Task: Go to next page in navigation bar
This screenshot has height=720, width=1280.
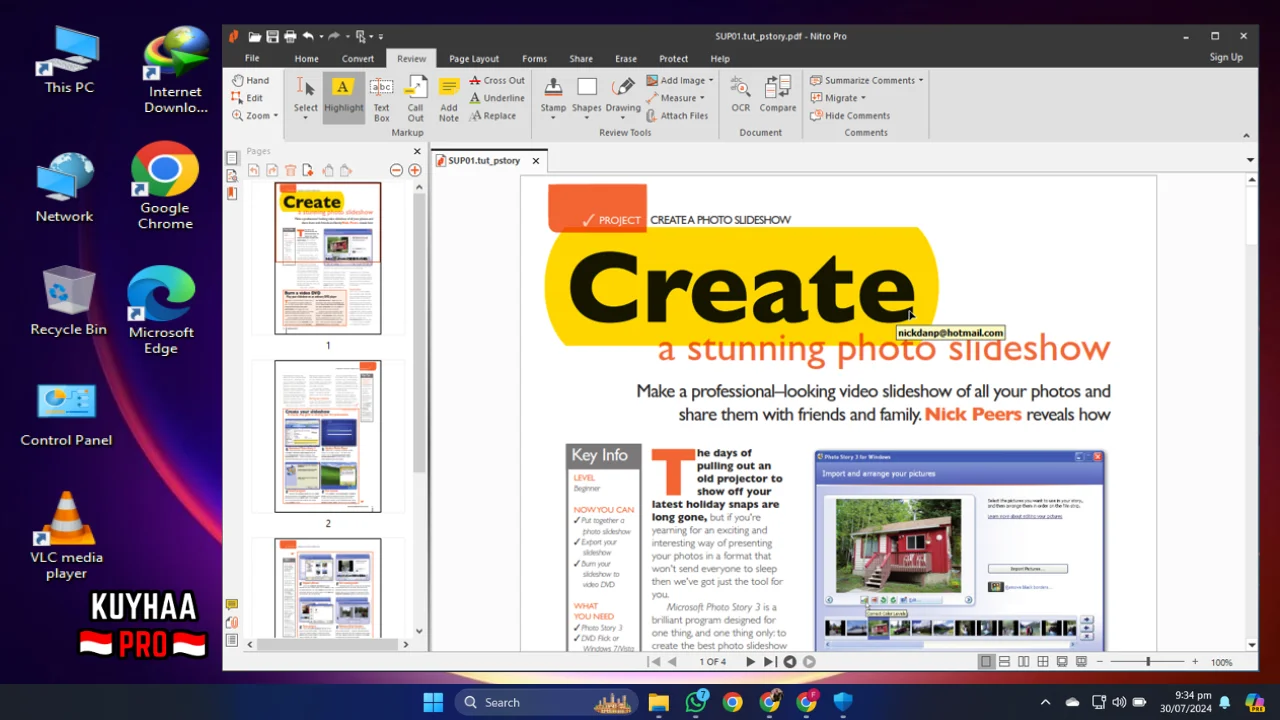Action: coord(750,662)
